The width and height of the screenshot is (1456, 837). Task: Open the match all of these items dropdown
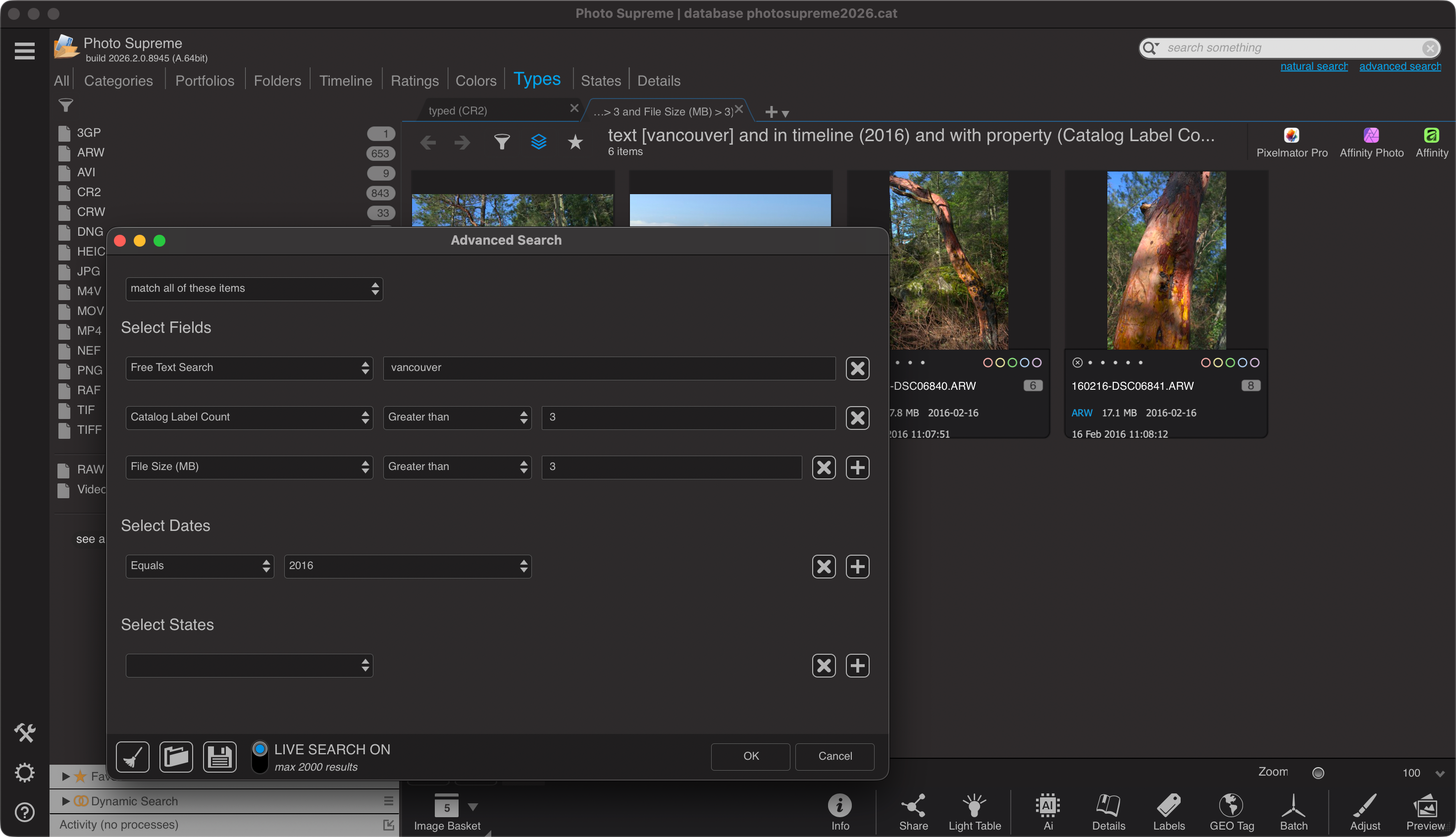pyautogui.click(x=254, y=289)
